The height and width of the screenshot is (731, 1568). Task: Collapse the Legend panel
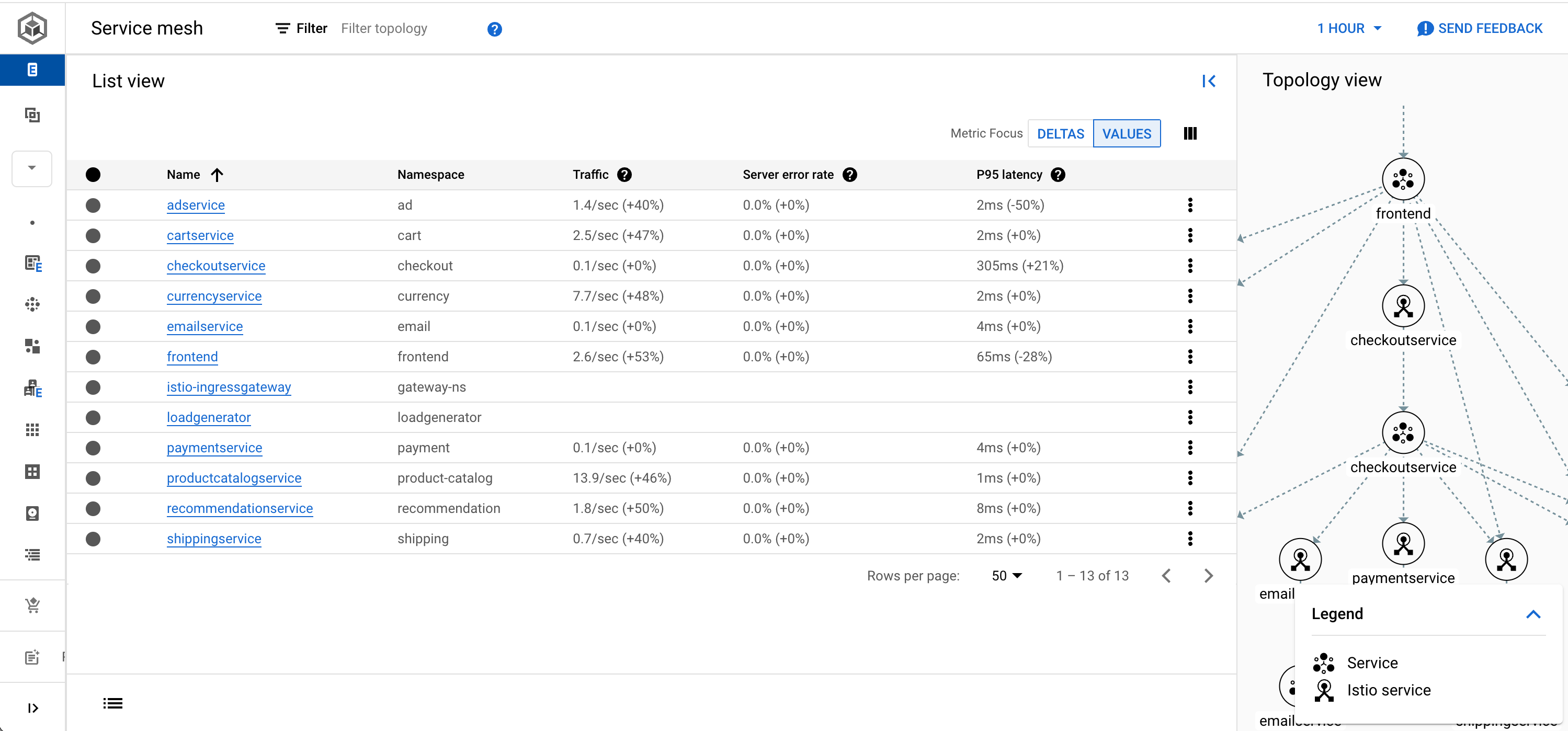[x=1532, y=614]
